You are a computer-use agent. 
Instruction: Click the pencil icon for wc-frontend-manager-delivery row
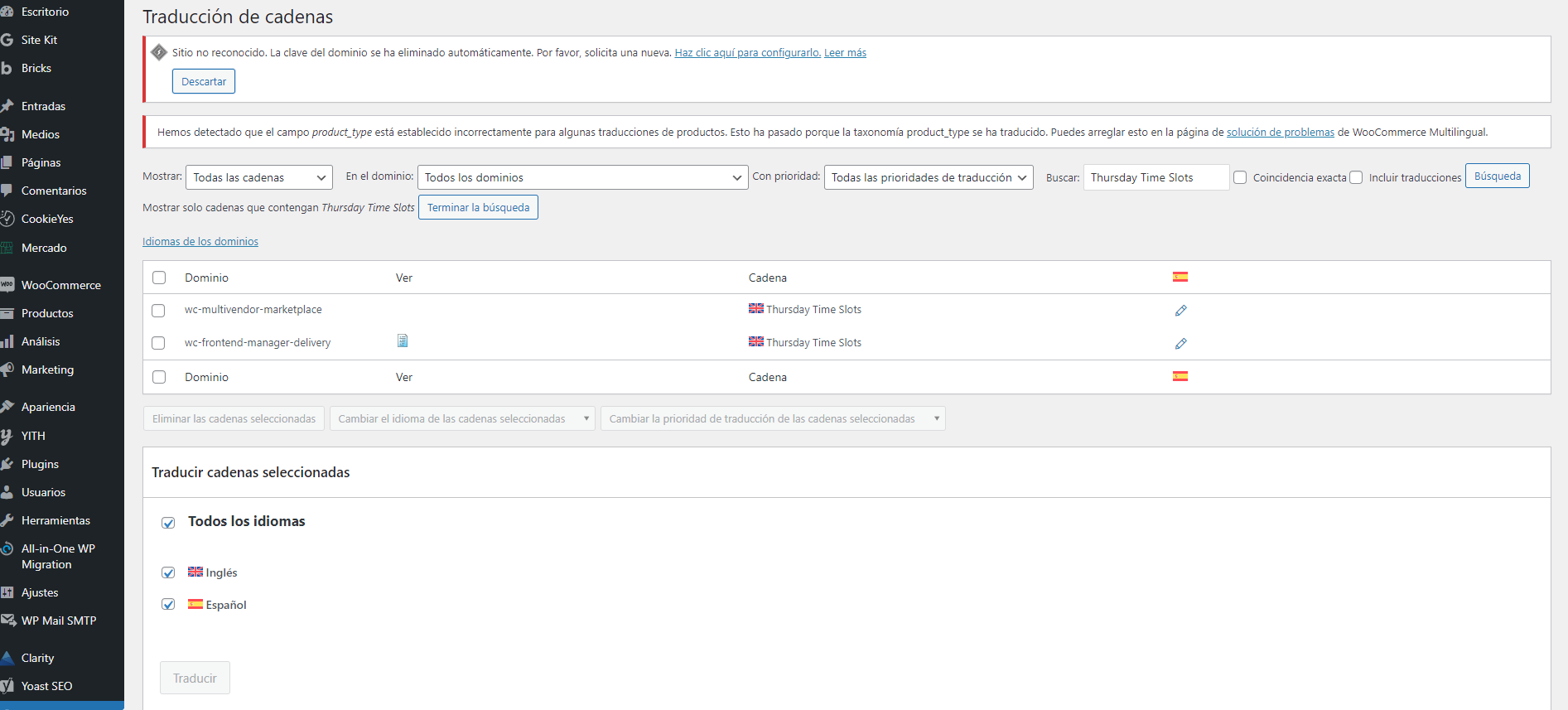[x=1180, y=344]
